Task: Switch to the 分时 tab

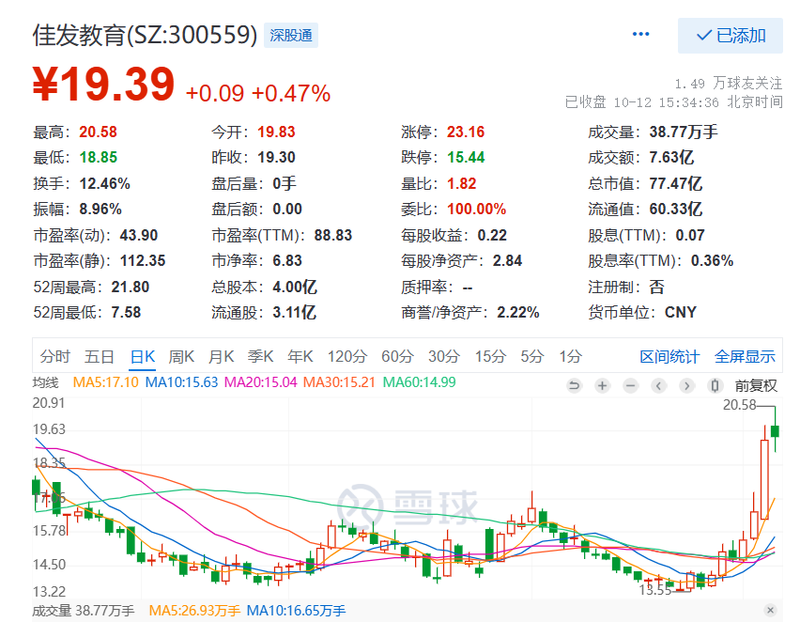Action: click(x=55, y=356)
